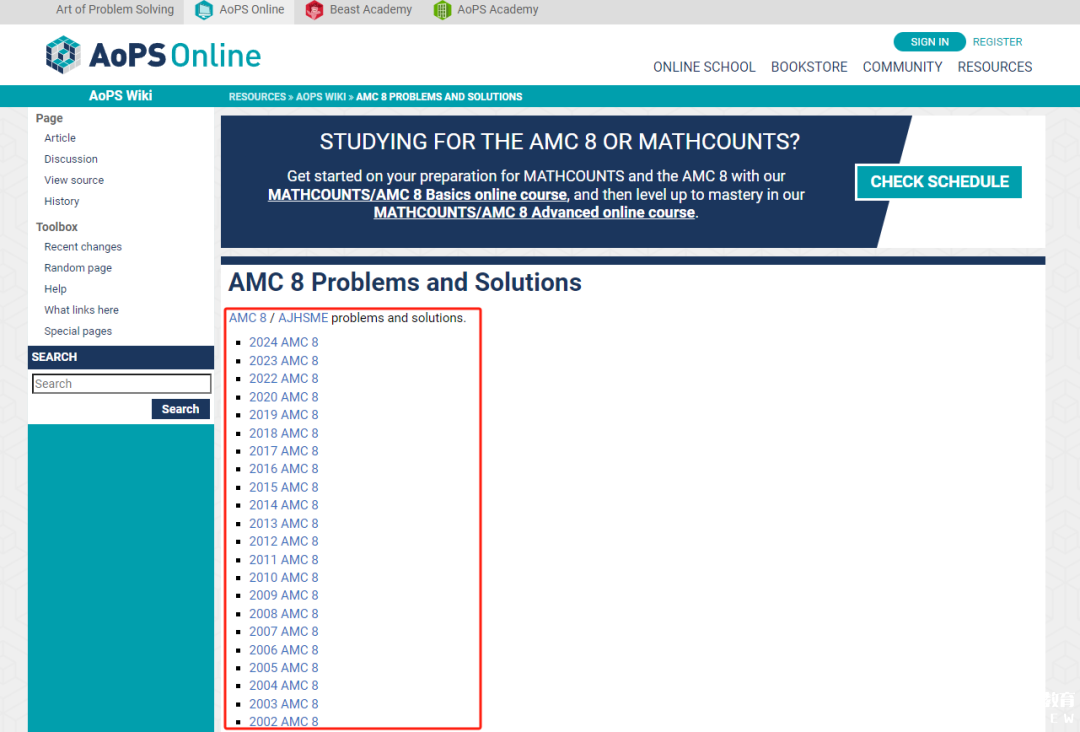Open the Art of Problem Solving tab

point(114,10)
